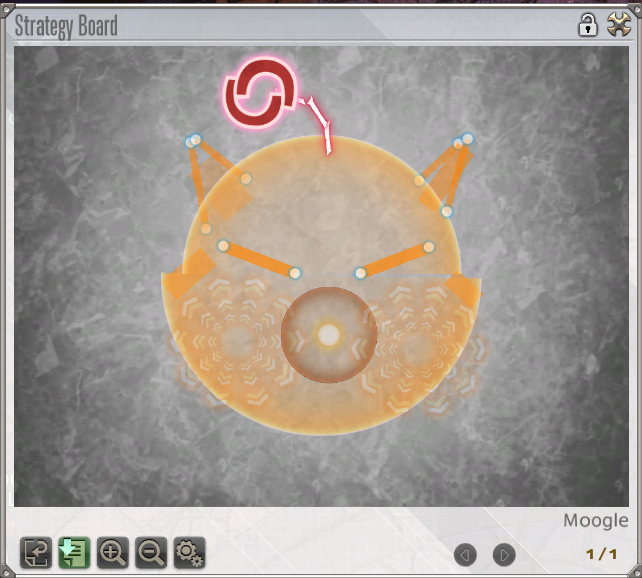Select the left eyebrow orange line
This screenshot has width=642, height=578.
[x=259, y=260]
